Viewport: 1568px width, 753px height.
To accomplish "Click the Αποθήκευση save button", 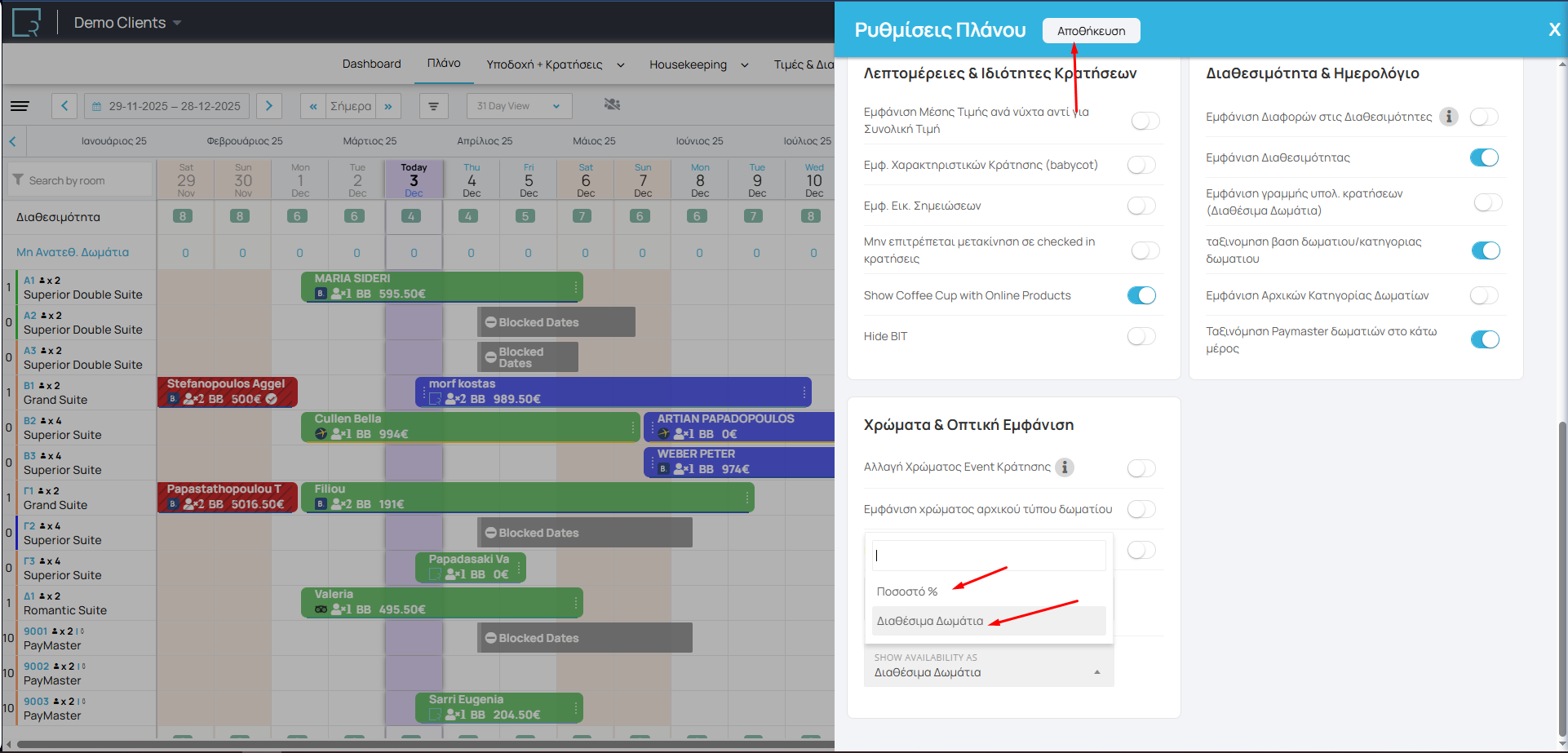I will (1091, 31).
